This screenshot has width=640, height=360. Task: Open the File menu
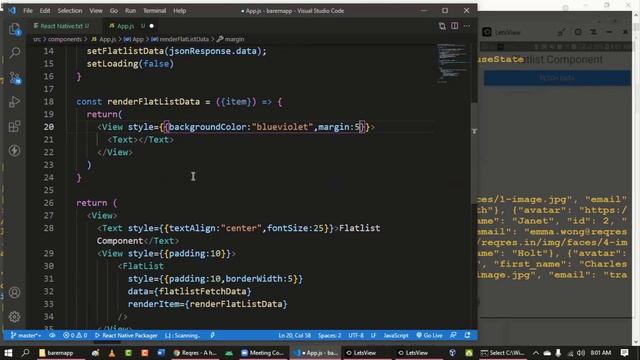(x=28, y=11)
